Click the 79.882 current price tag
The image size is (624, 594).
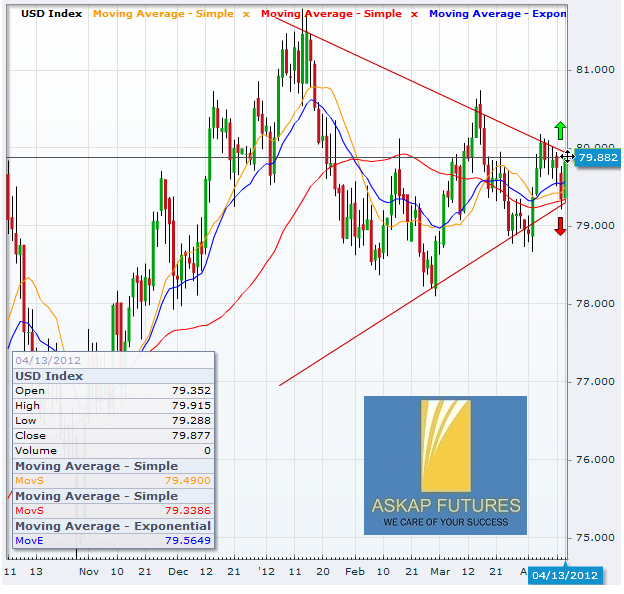598,157
